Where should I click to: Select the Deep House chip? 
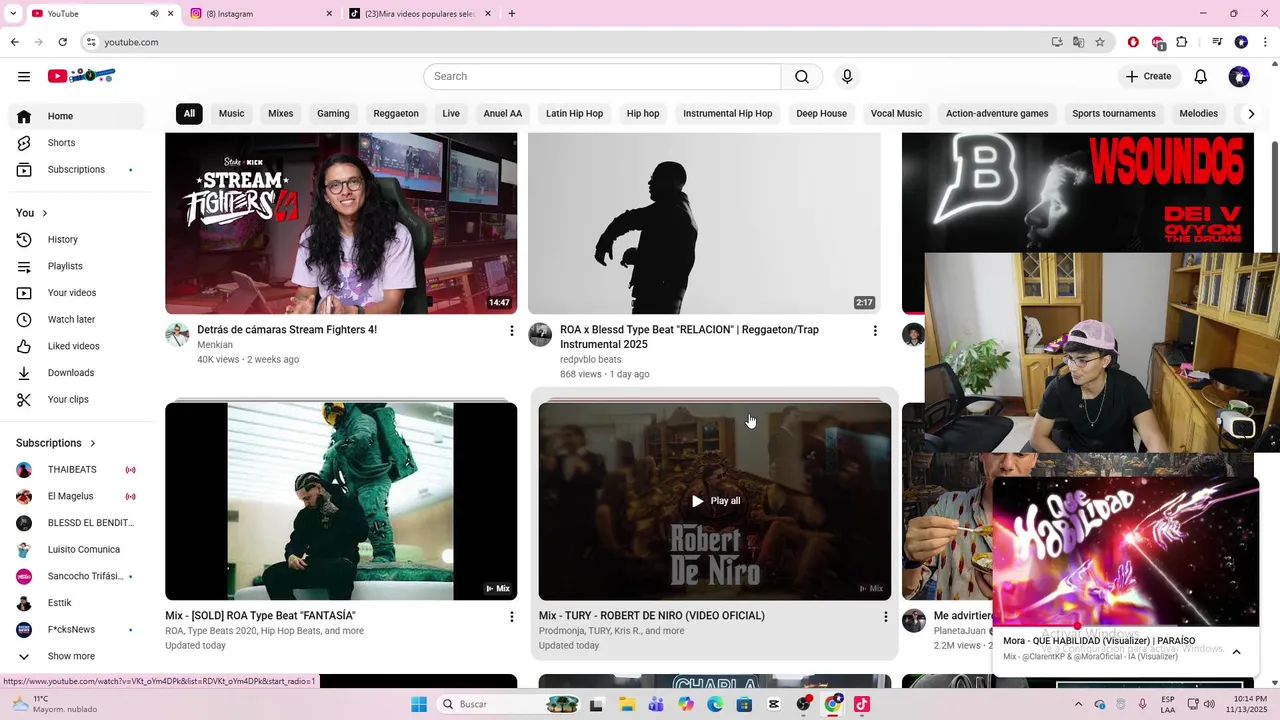coord(821,114)
